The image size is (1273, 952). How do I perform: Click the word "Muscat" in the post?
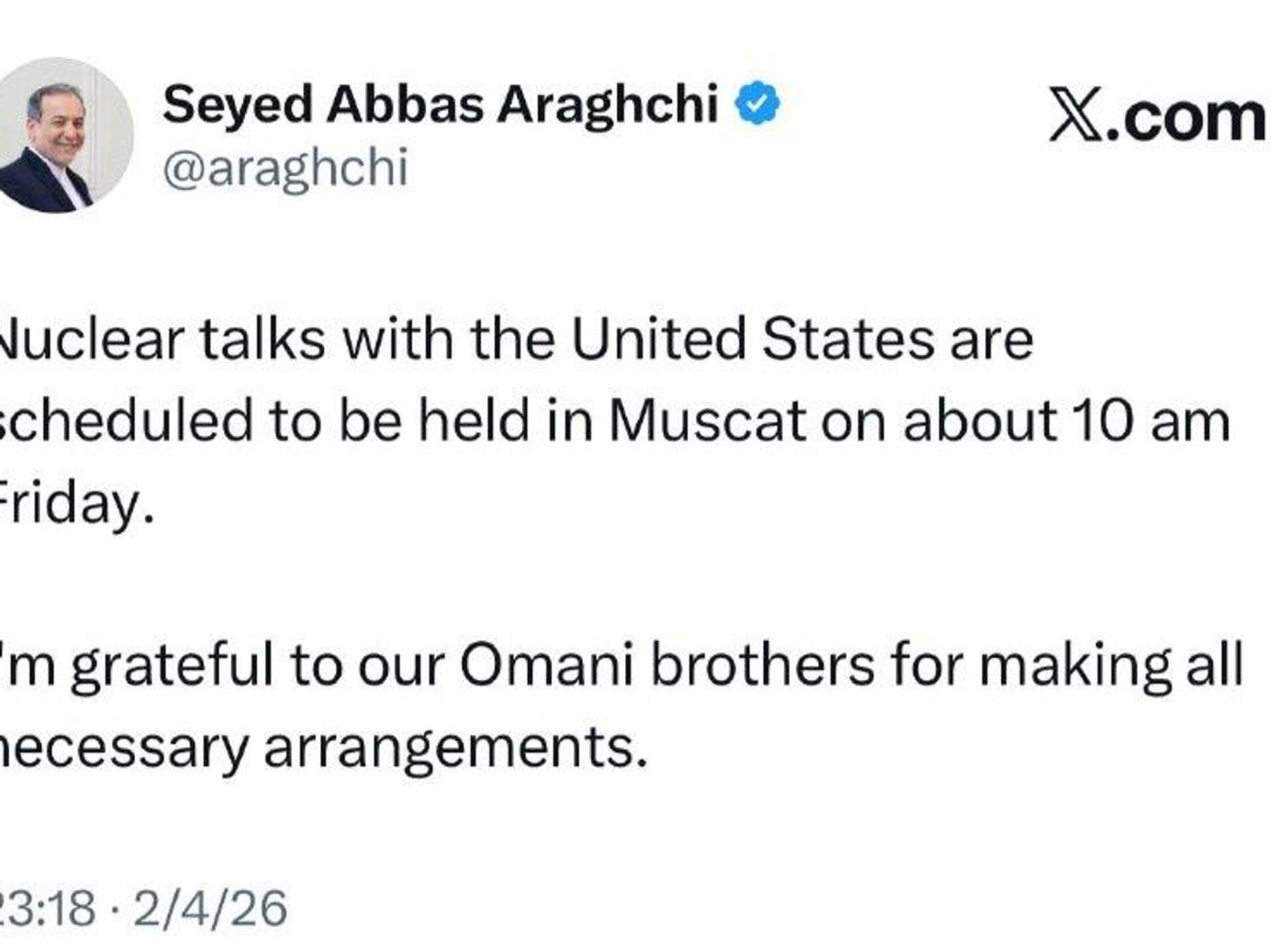click(x=707, y=421)
